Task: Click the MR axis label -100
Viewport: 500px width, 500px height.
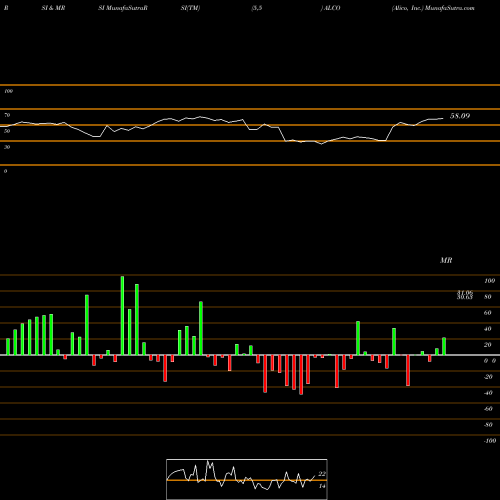Action: click(x=490, y=441)
